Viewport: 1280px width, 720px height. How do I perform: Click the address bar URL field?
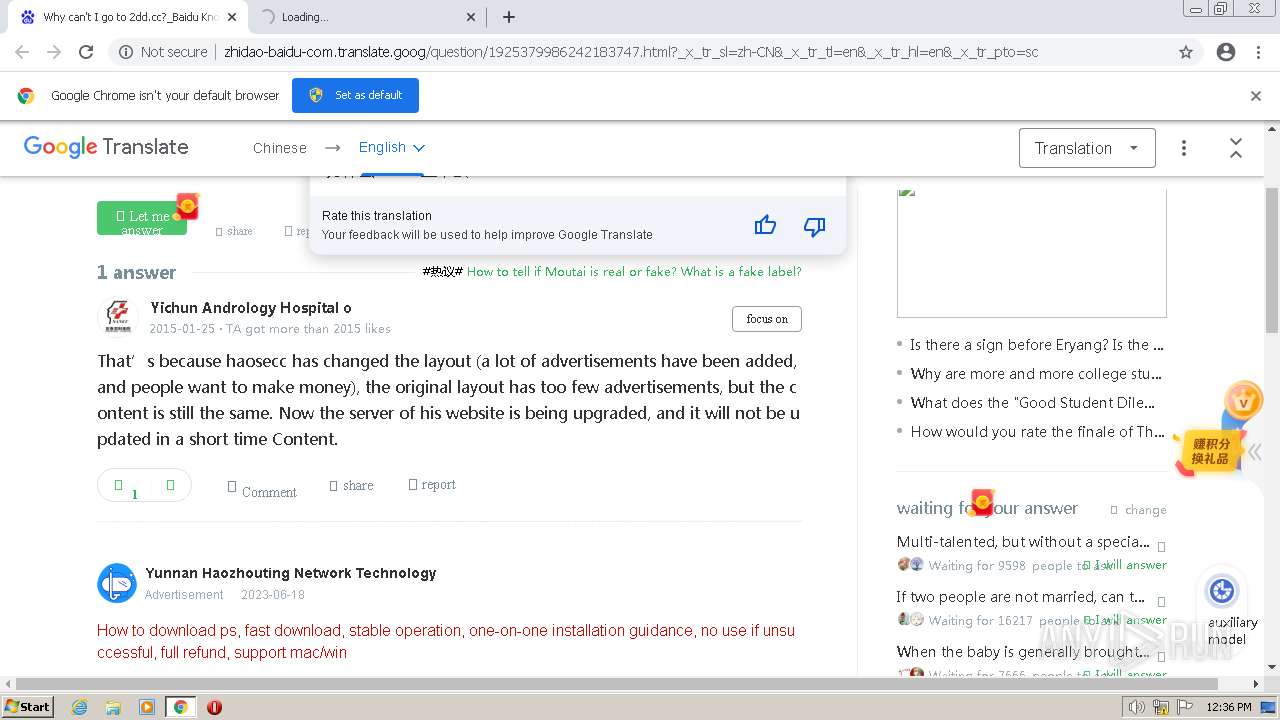[x=630, y=52]
